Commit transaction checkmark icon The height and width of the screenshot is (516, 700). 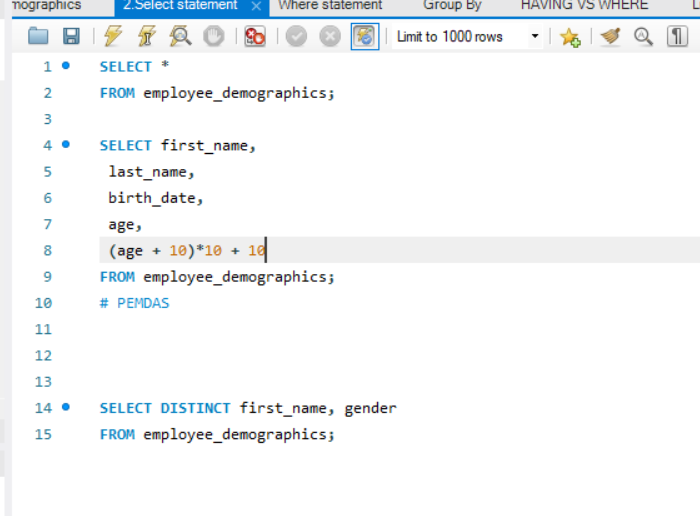tap(296, 36)
